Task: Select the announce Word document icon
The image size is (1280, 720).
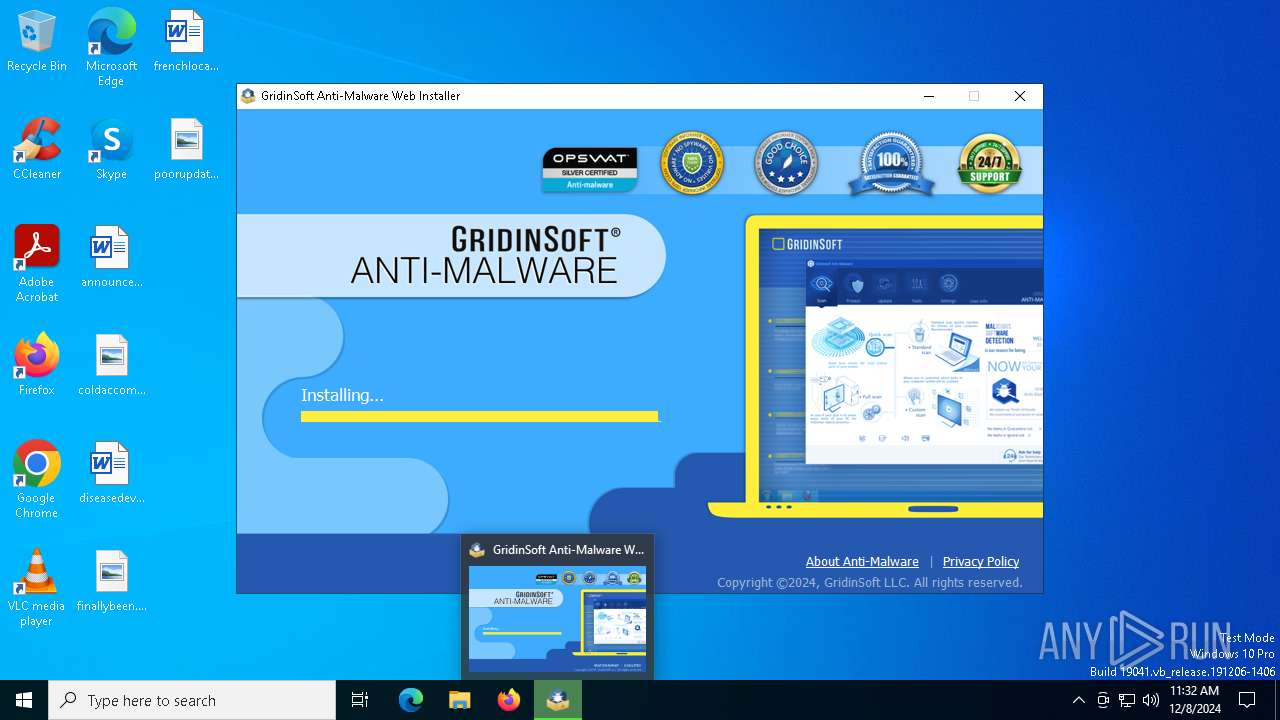Action: pyautogui.click(x=111, y=258)
